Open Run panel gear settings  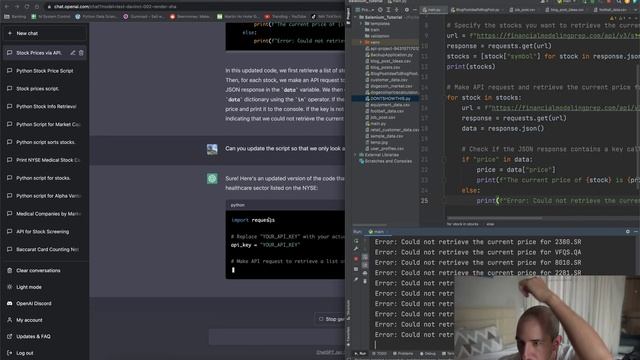point(628,231)
